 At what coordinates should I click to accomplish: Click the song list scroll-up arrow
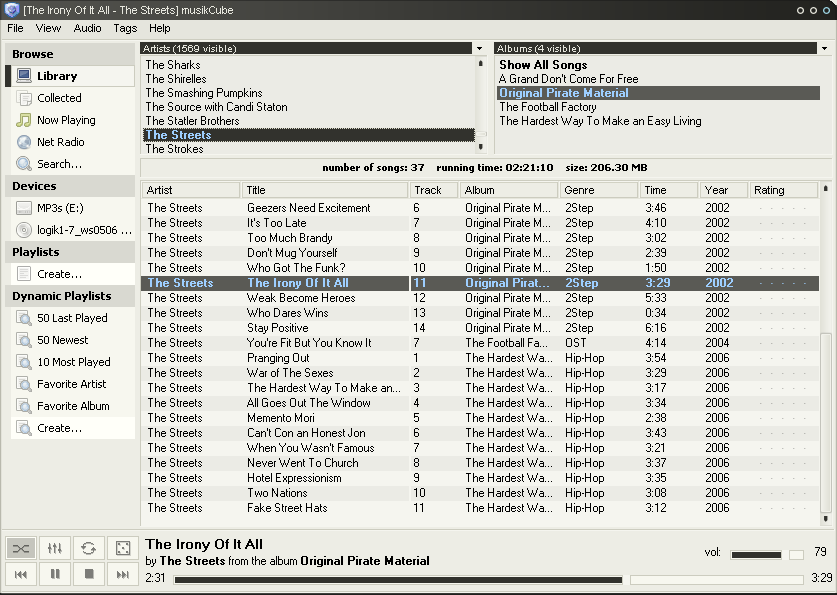pyautogui.click(x=825, y=188)
